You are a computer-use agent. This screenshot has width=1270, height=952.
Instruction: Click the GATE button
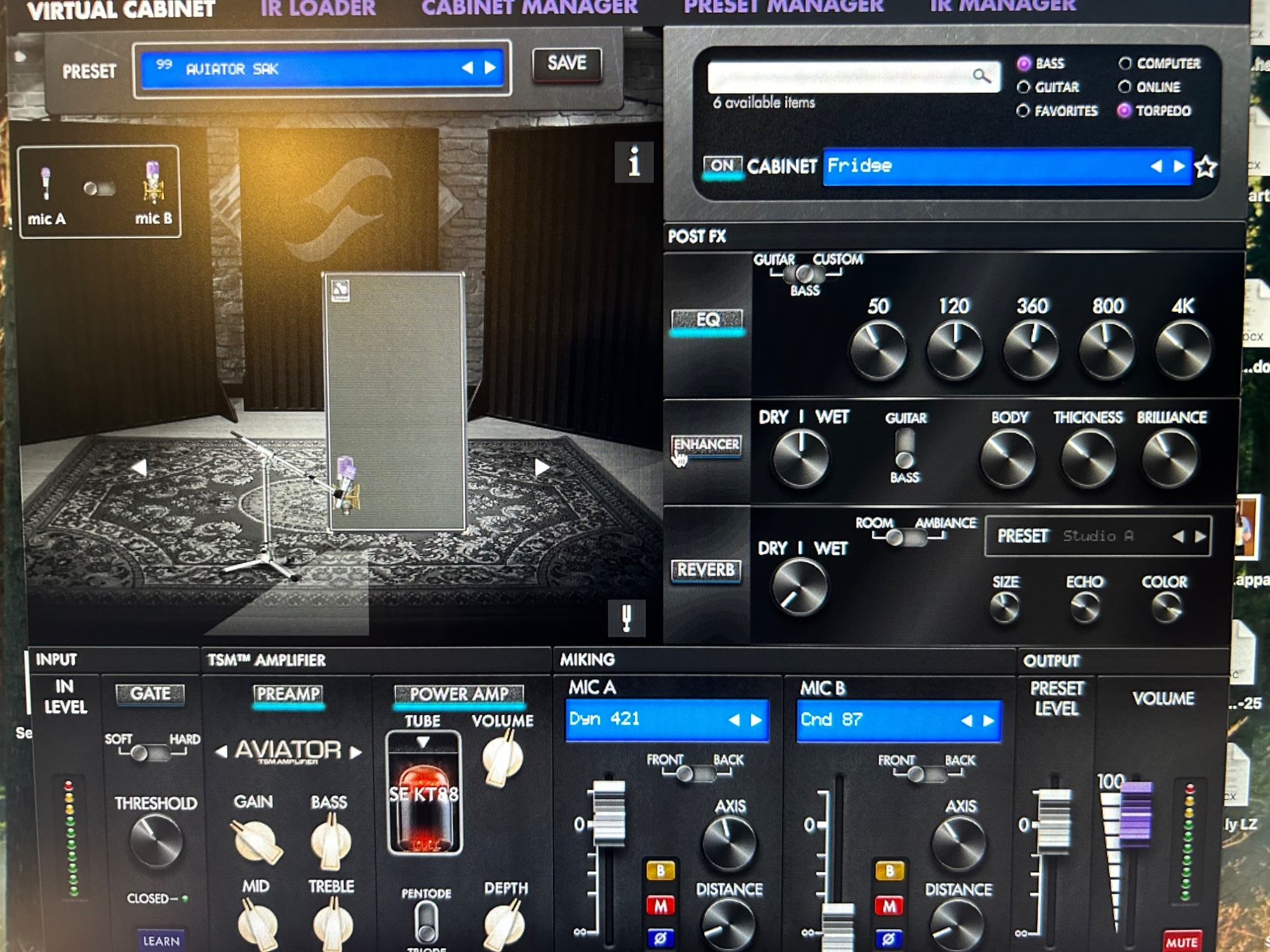tap(150, 694)
